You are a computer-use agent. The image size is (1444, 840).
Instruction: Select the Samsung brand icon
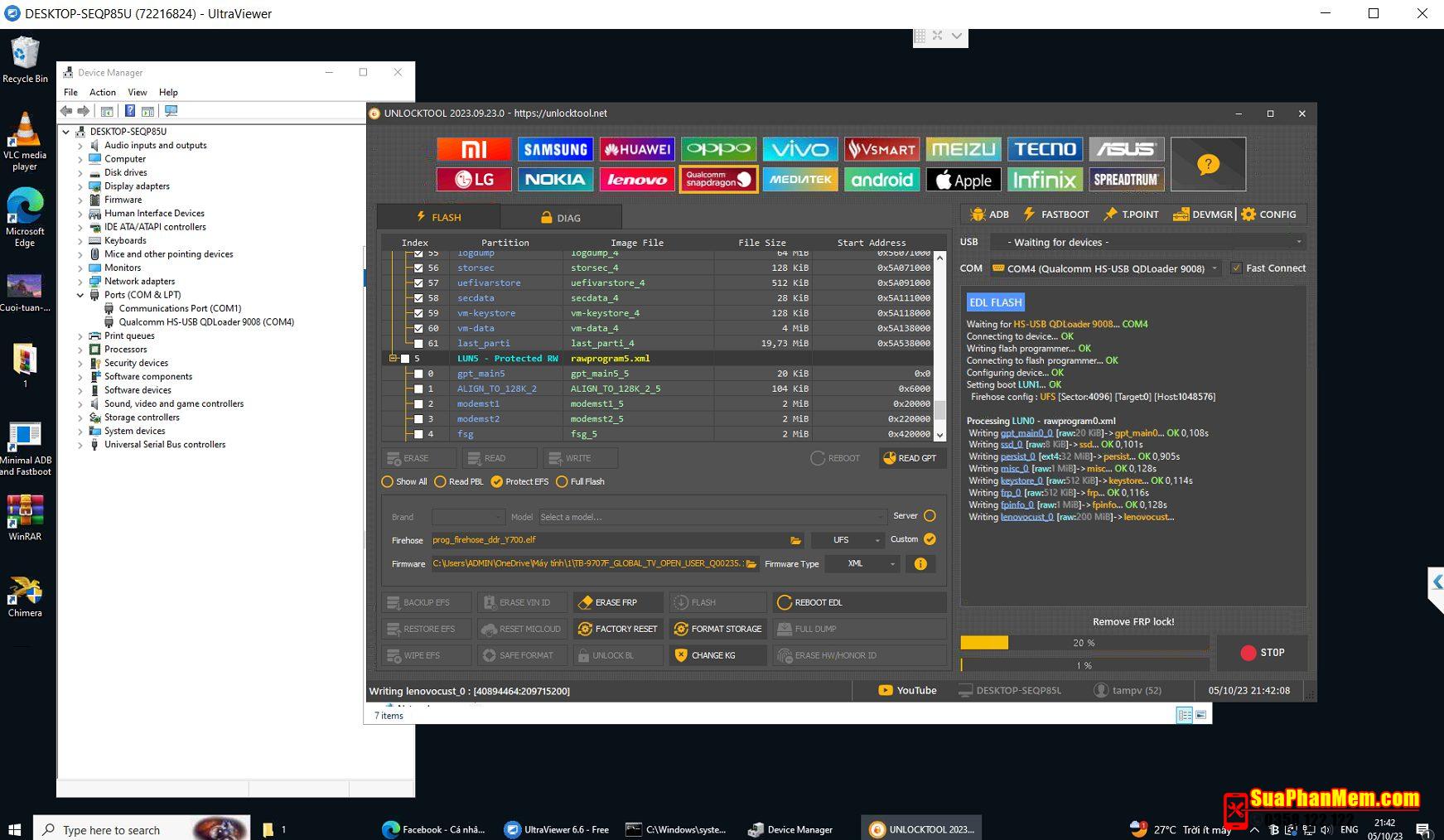click(x=555, y=149)
